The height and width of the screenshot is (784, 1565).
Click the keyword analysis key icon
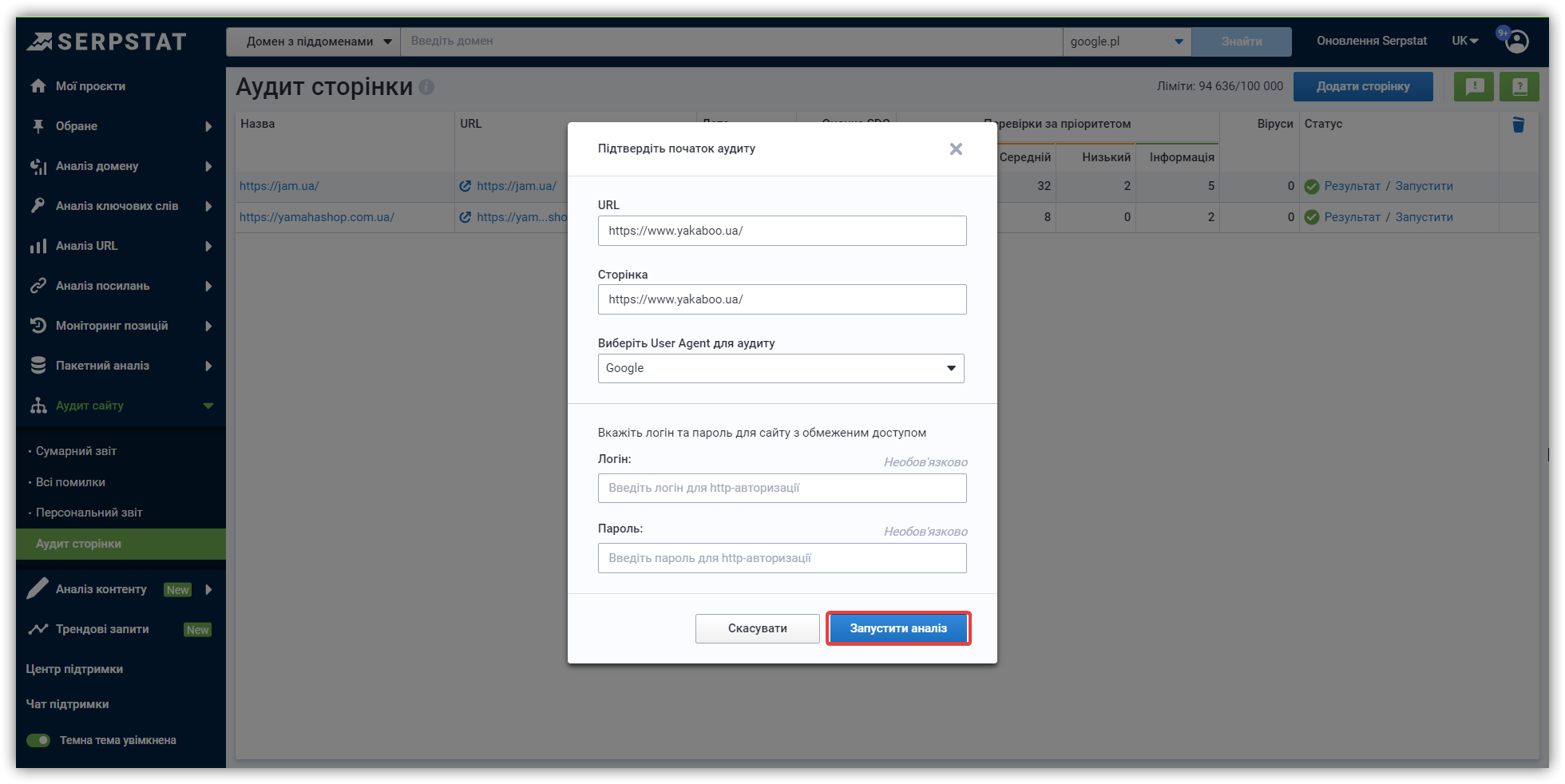click(38, 206)
